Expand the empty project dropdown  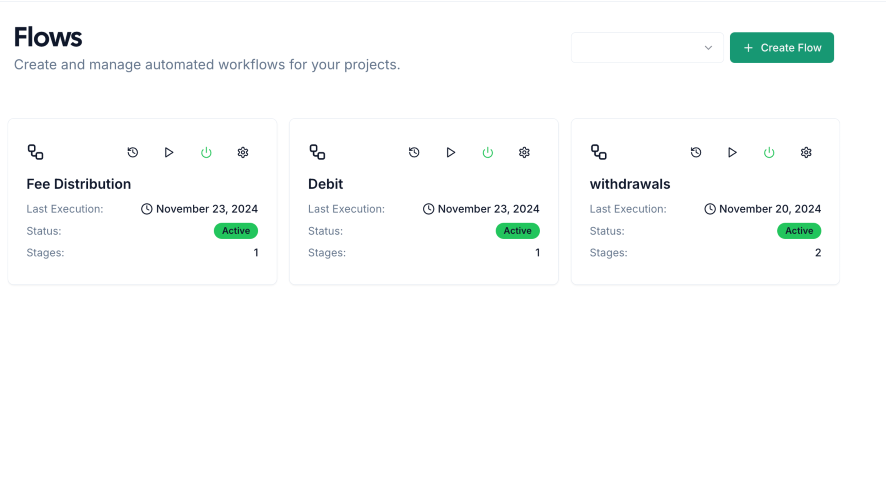pos(647,47)
